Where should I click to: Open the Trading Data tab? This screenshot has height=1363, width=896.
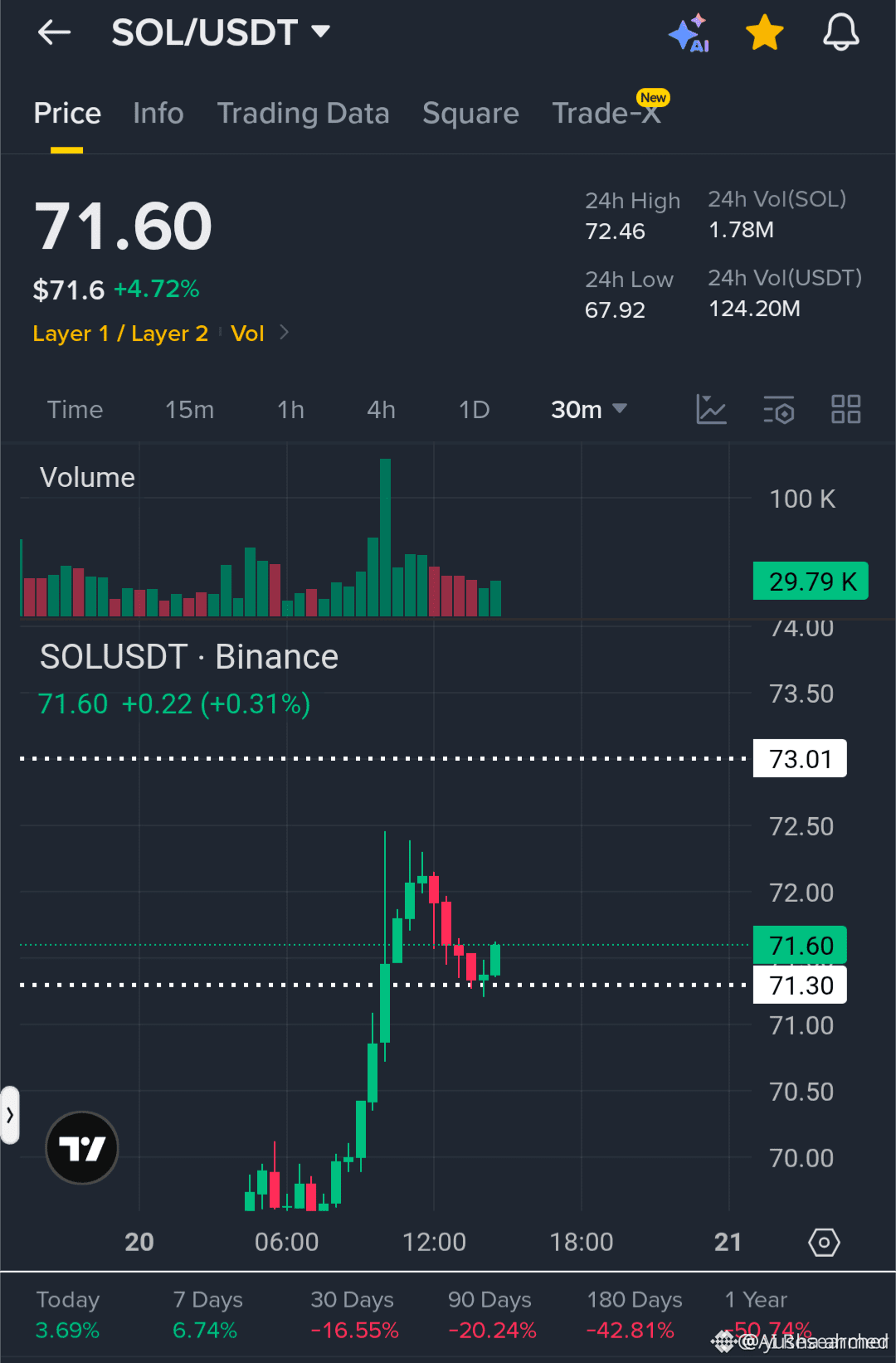(303, 113)
